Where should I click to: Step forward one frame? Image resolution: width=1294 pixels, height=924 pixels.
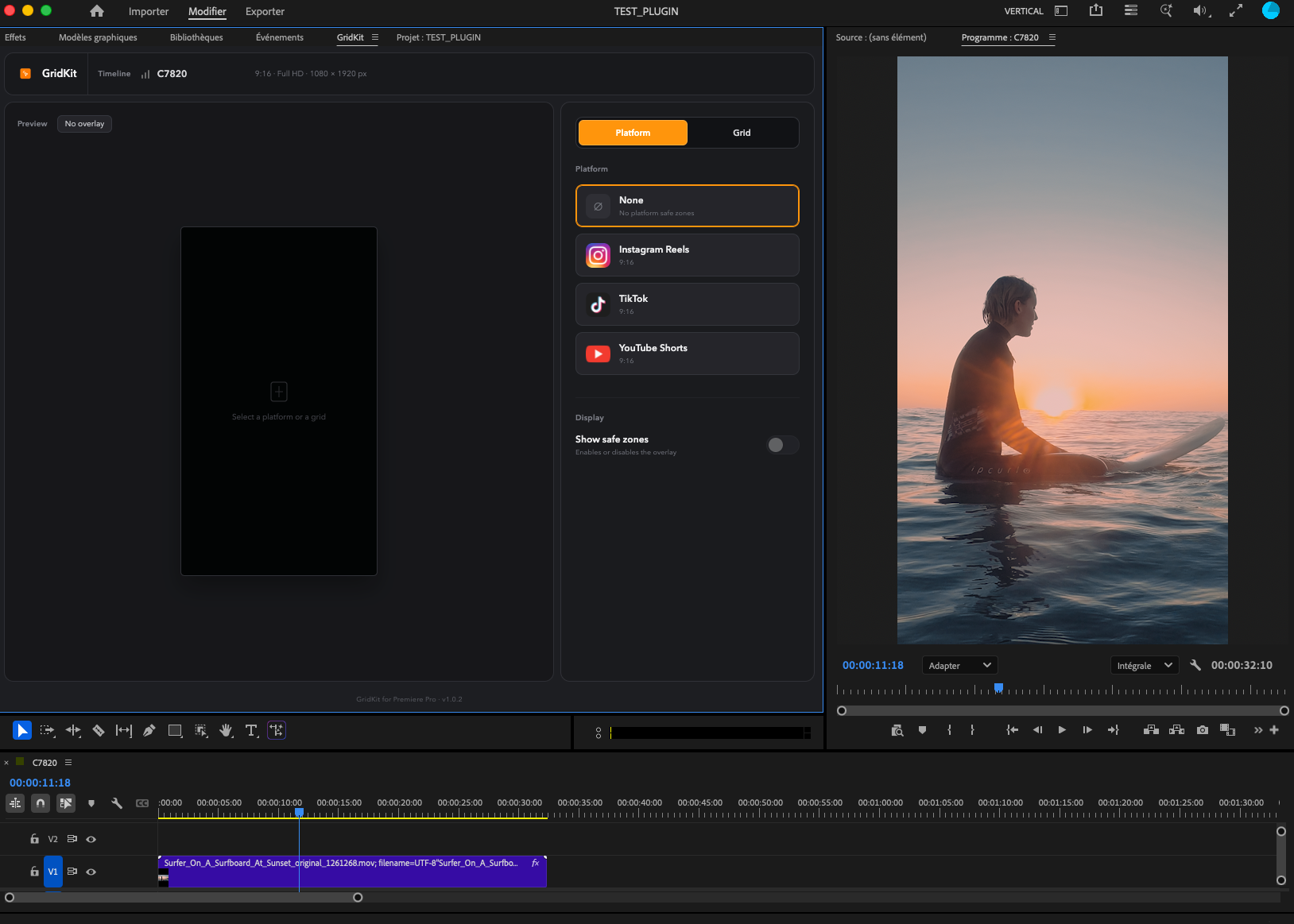pos(1087,730)
